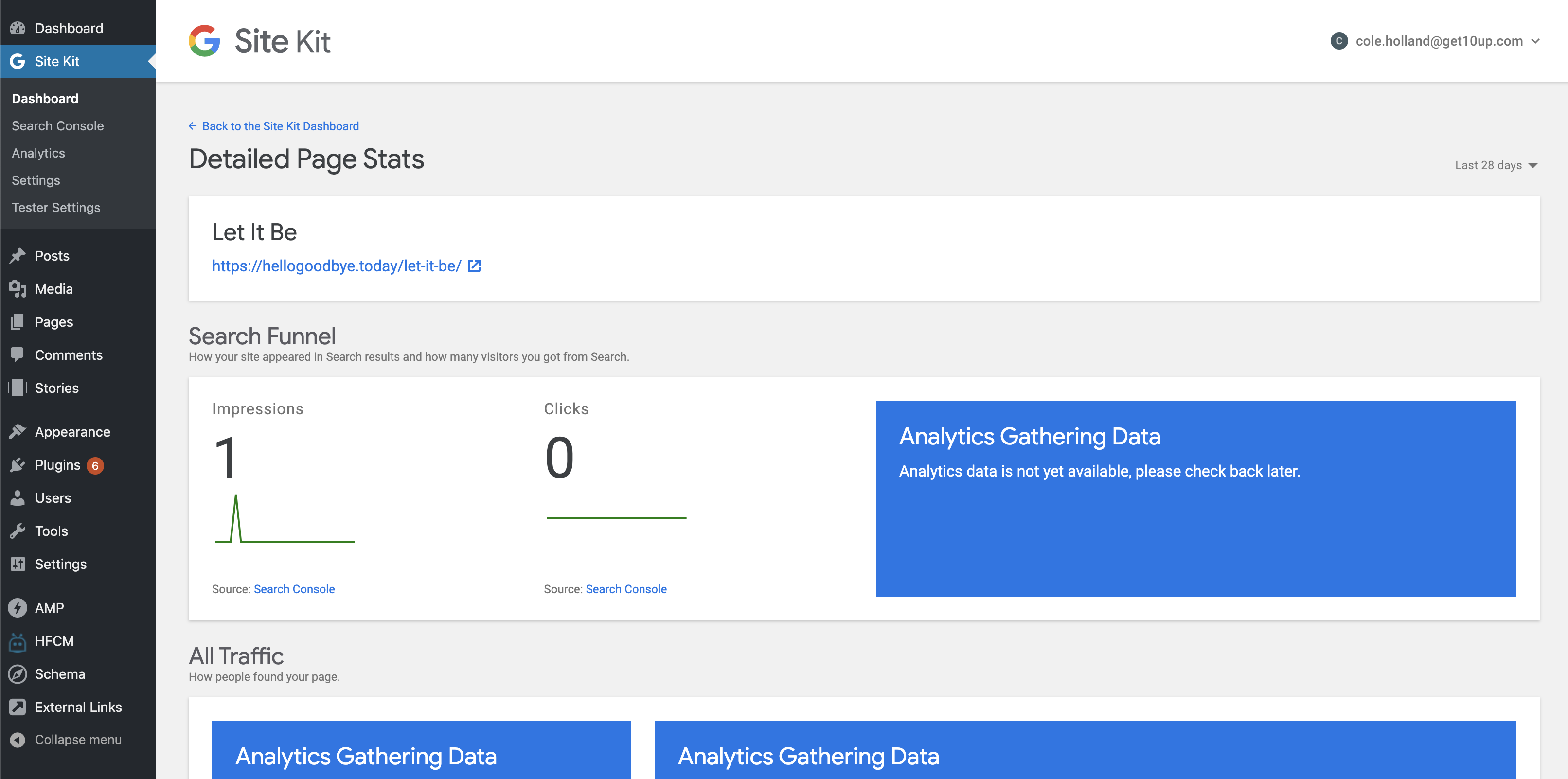Click the External Links arrow icon
Image resolution: width=1568 pixels, height=779 pixels.
pos(18,707)
